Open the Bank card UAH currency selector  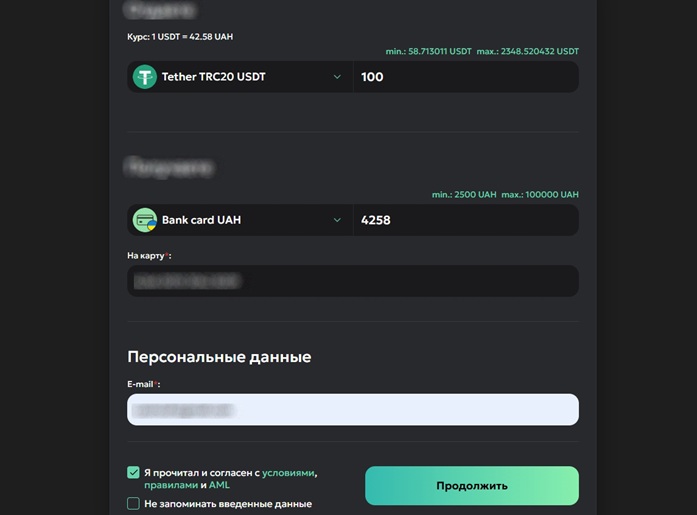tap(240, 220)
